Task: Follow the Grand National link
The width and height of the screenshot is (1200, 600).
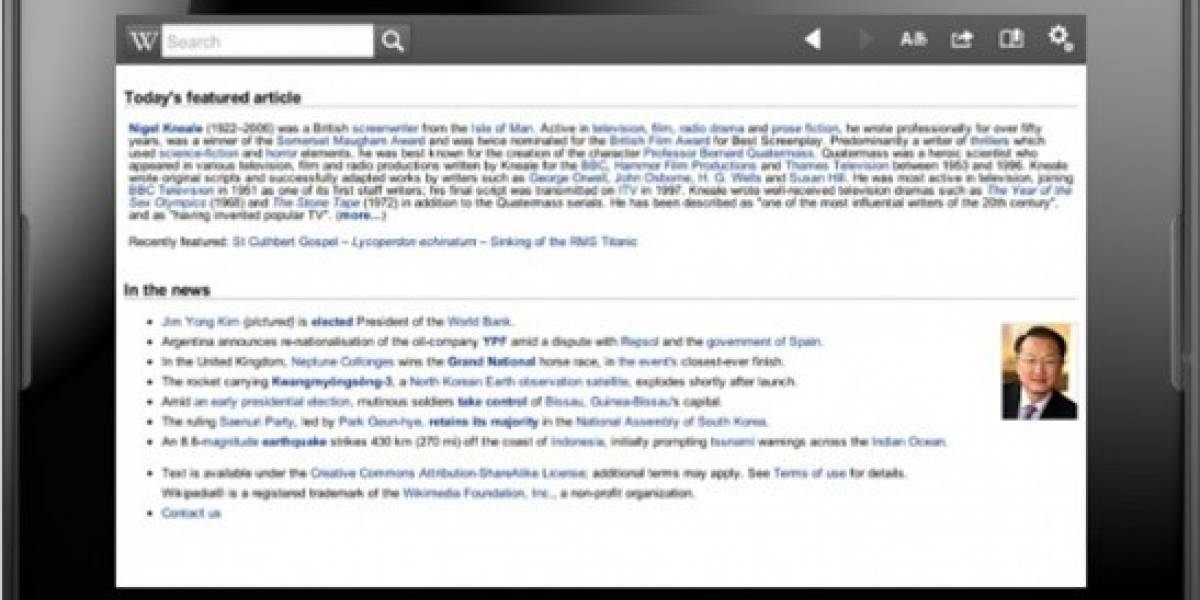Action: pos(491,362)
